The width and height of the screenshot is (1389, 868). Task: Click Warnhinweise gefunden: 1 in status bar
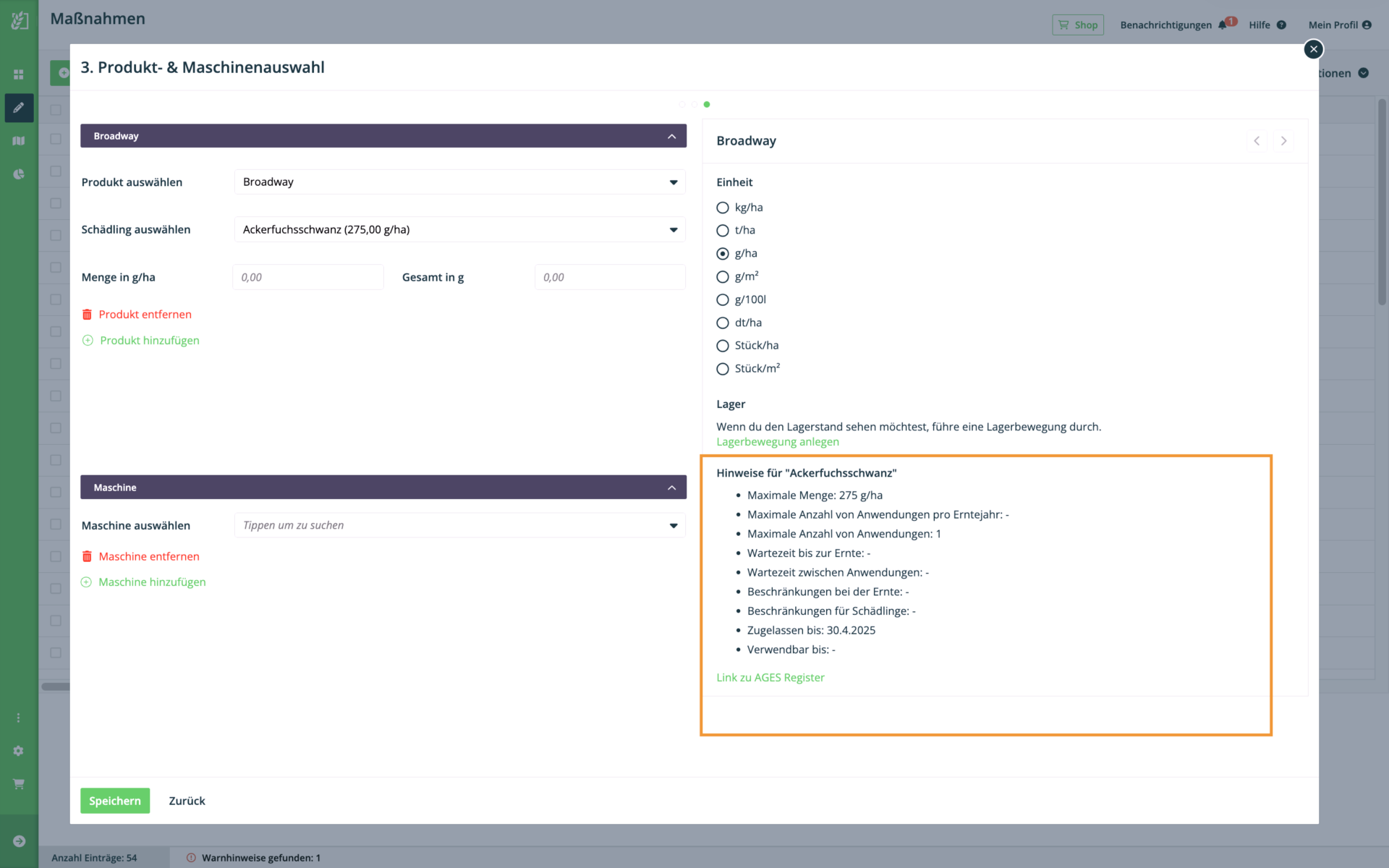pyautogui.click(x=260, y=858)
